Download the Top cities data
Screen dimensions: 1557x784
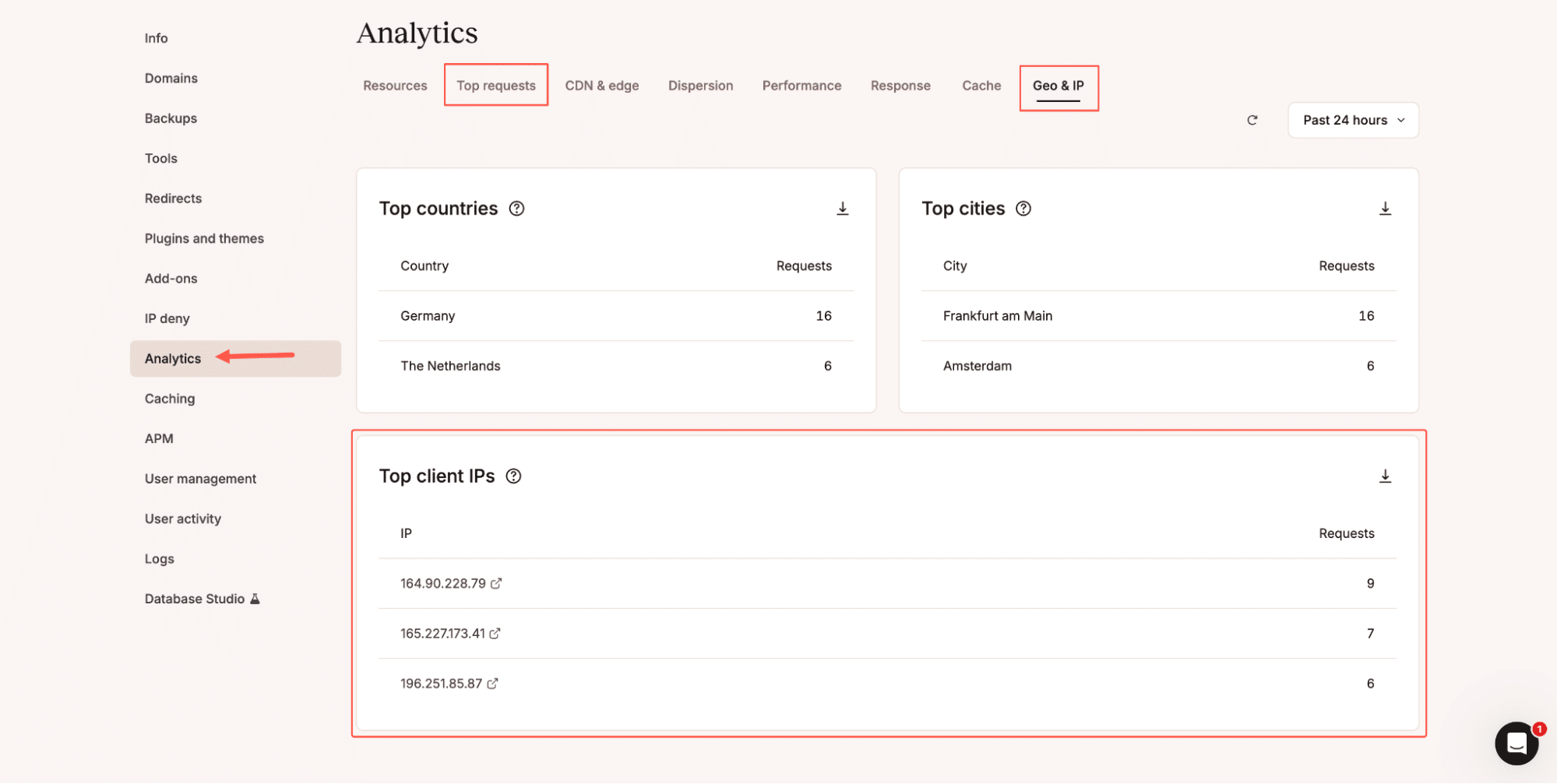[x=1384, y=208]
